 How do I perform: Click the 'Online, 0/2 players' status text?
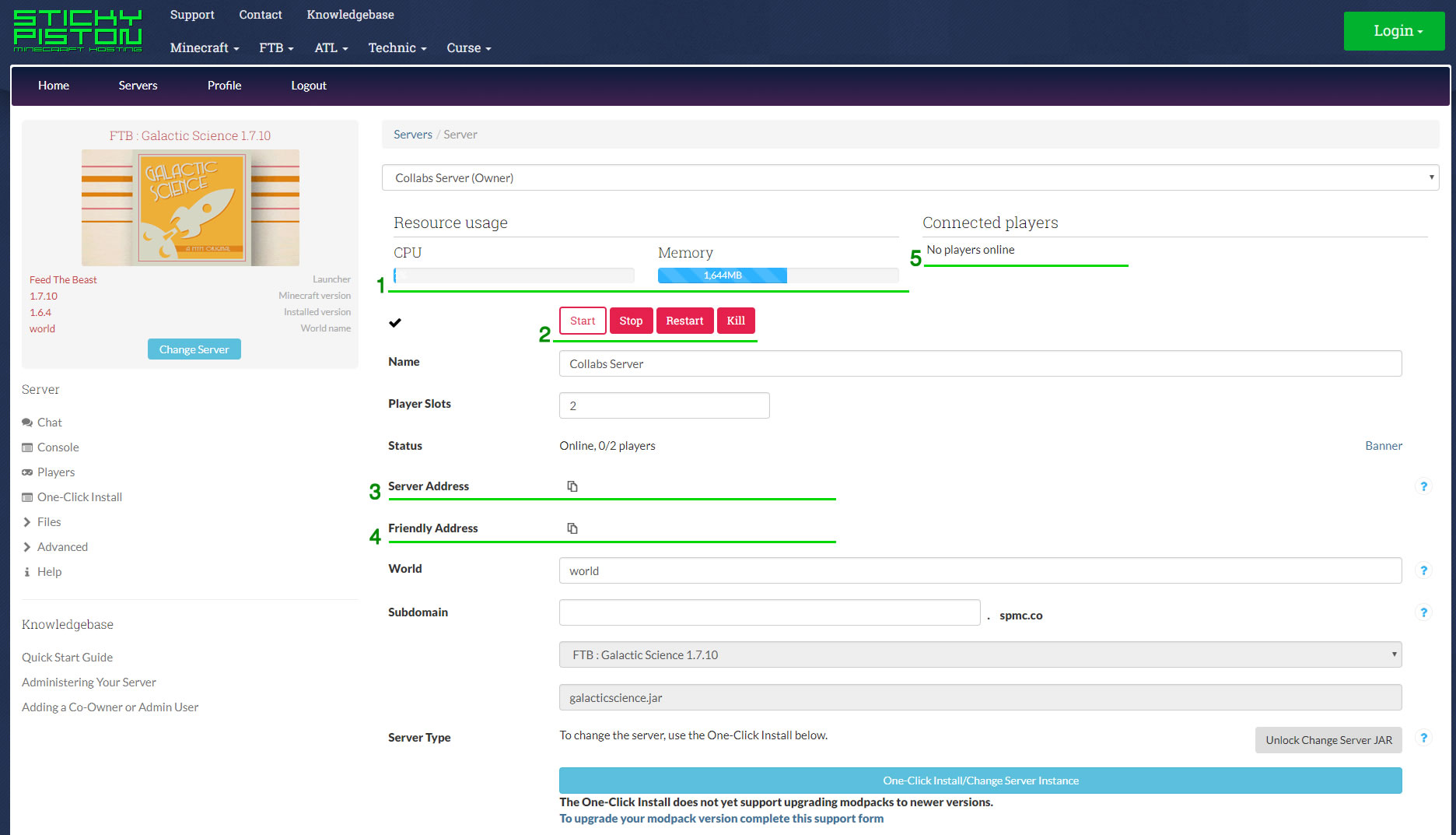(607, 446)
